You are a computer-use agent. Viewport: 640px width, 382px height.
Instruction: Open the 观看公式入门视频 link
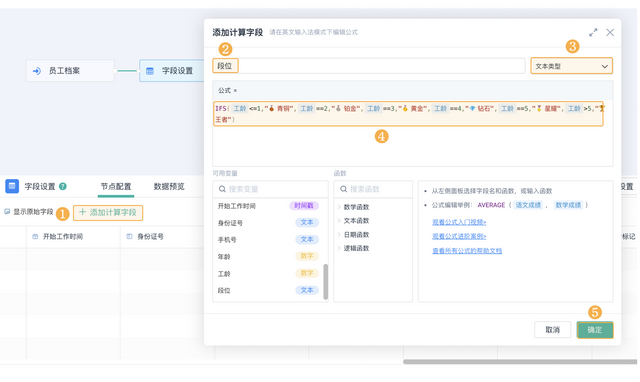tap(459, 222)
